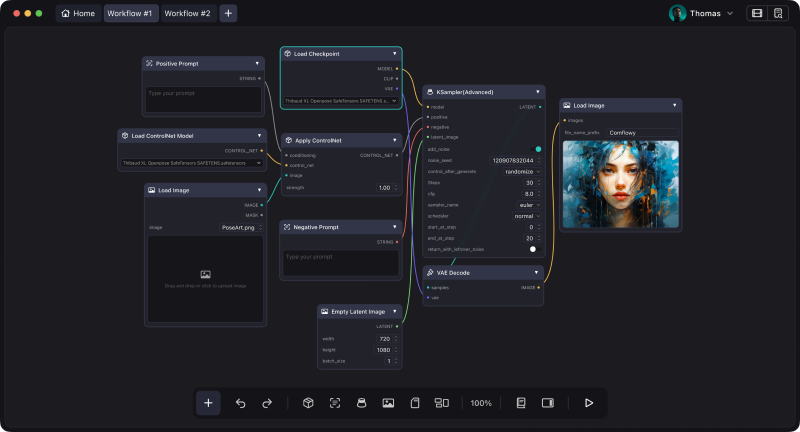Collapse the Positive Prompt node
The width and height of the screenshot is (800, 432).
(257, 63)
